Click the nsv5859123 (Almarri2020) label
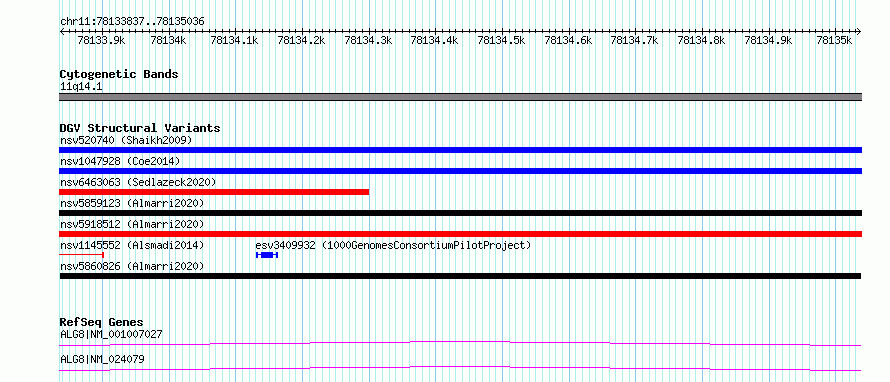Viewport: 890px width, 382px height. click(x=132, y=203)
